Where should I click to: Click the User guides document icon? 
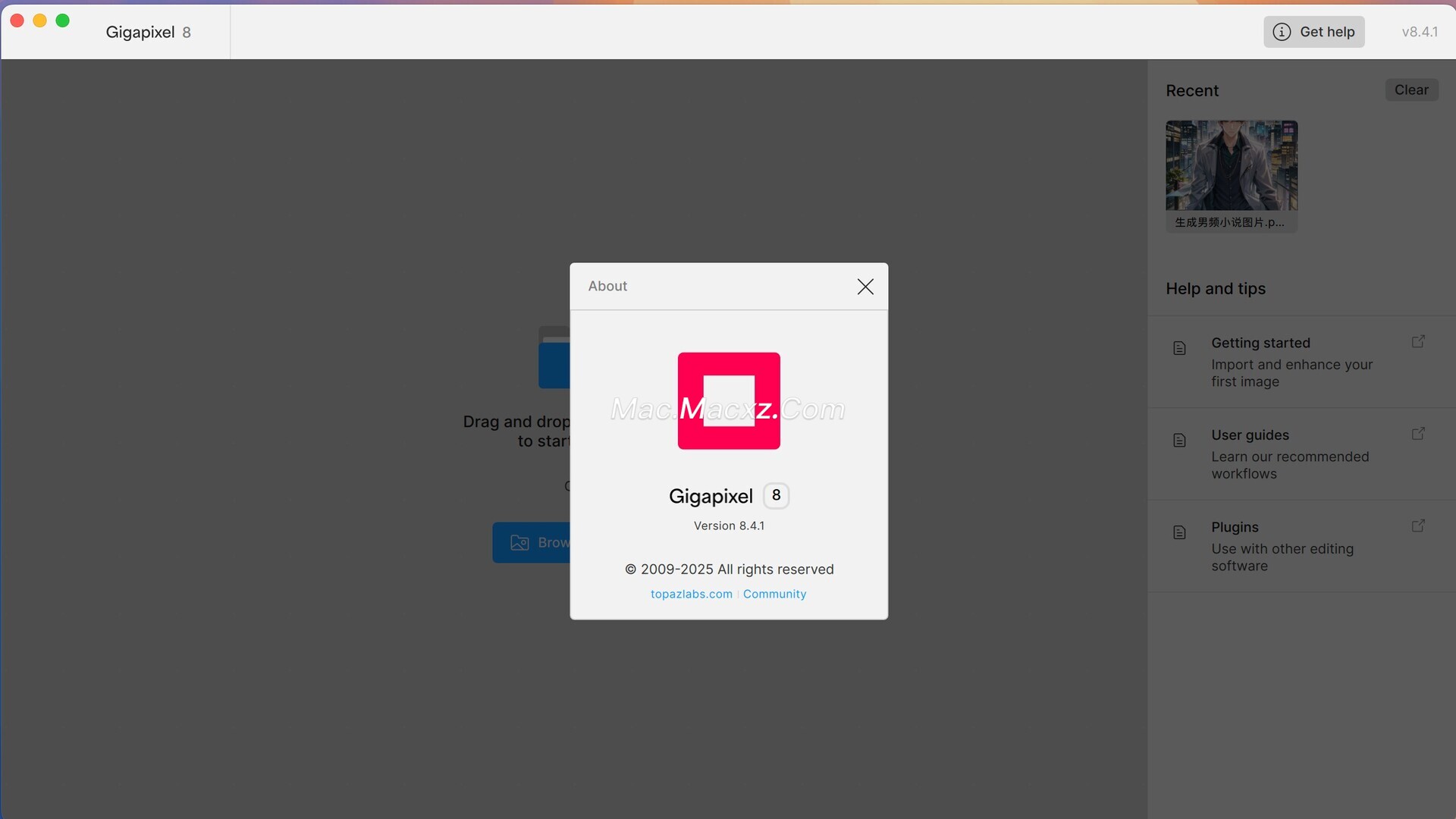click(1179, 441)
